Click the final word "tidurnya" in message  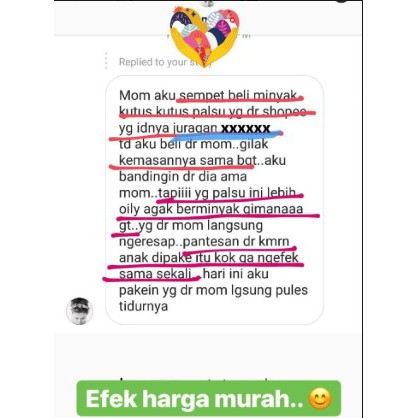(x=143, y=306)
